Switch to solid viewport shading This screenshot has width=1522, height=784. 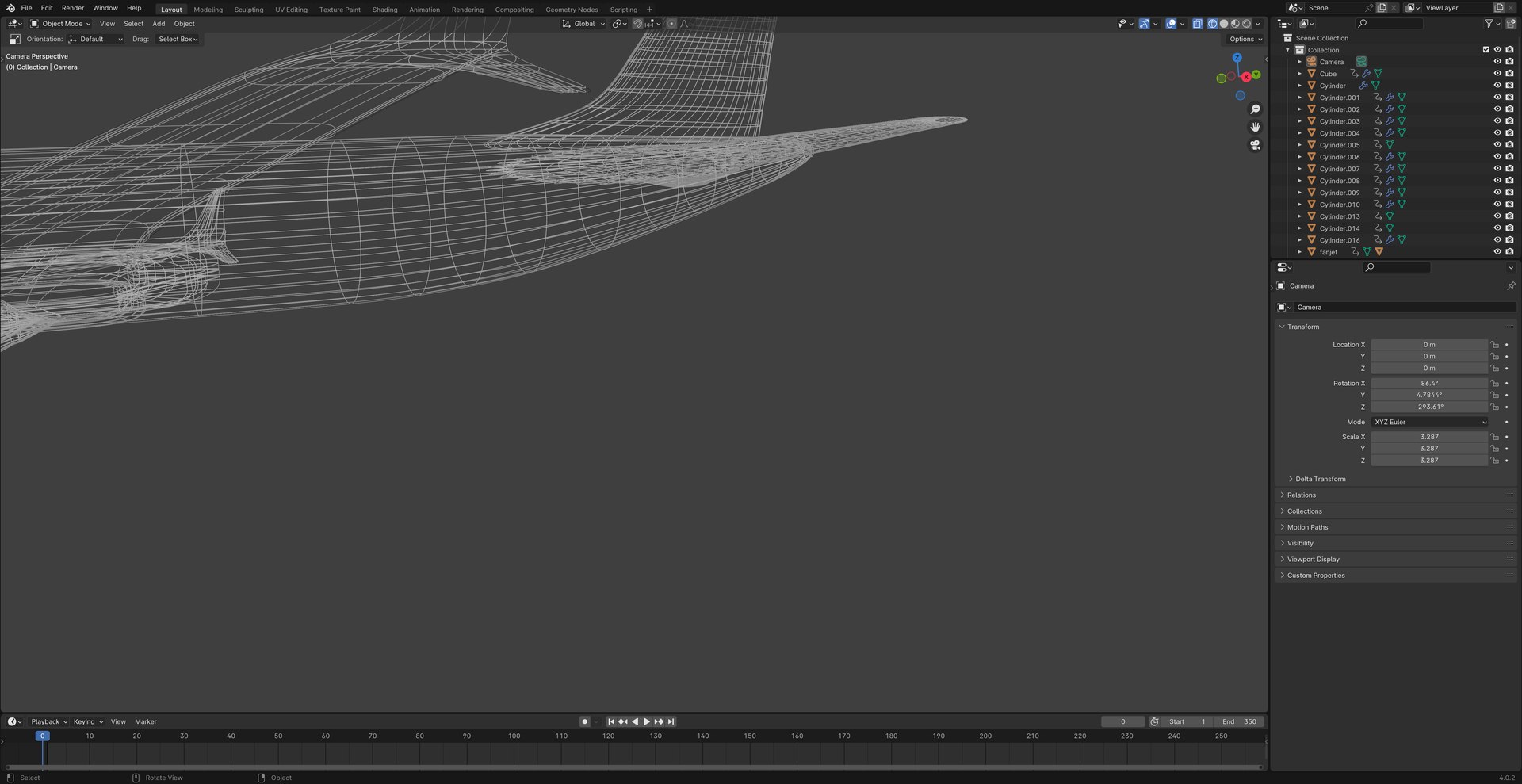click(1224, 24)
